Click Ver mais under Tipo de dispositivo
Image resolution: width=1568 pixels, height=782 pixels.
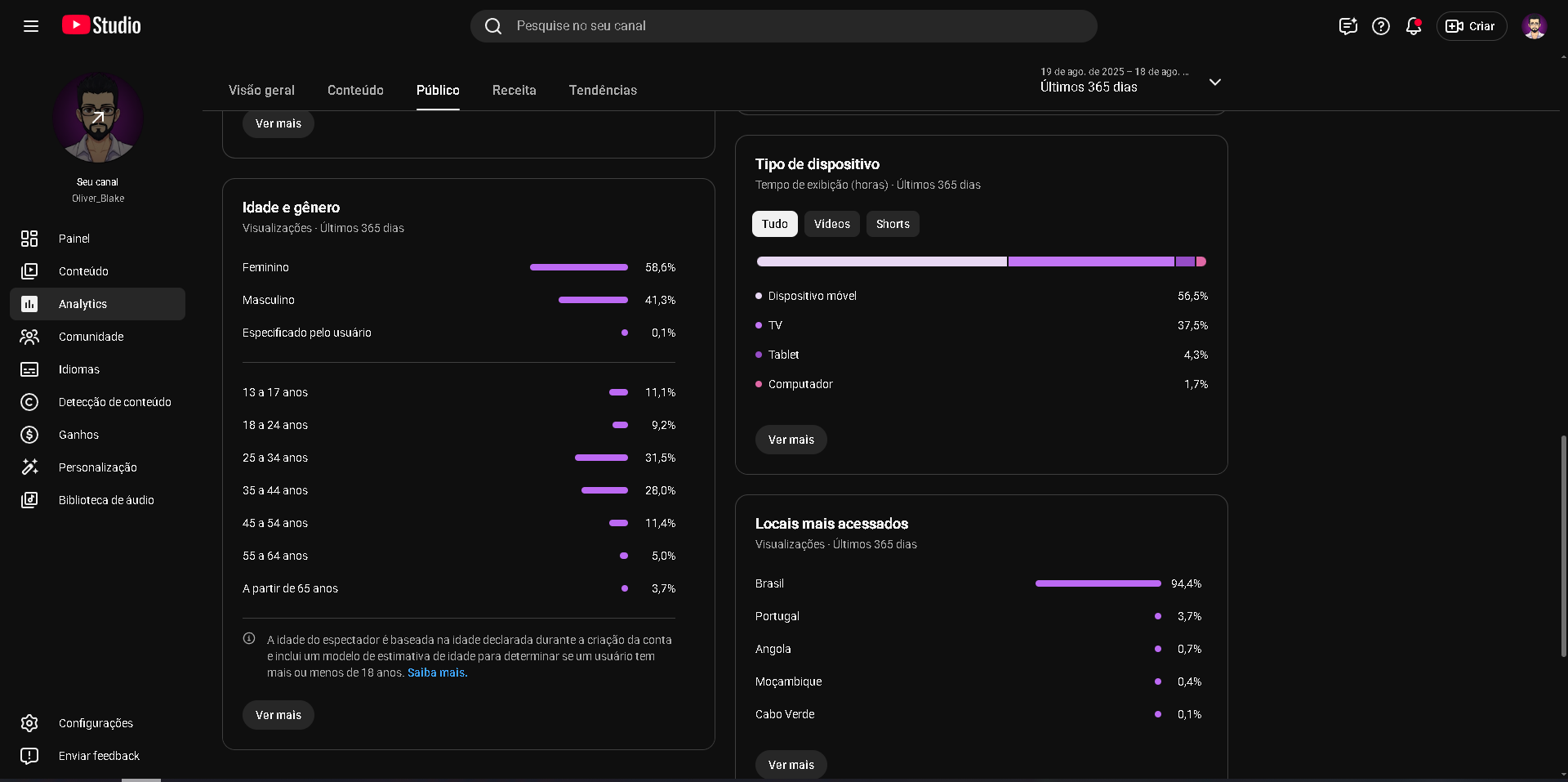[791, 440]
